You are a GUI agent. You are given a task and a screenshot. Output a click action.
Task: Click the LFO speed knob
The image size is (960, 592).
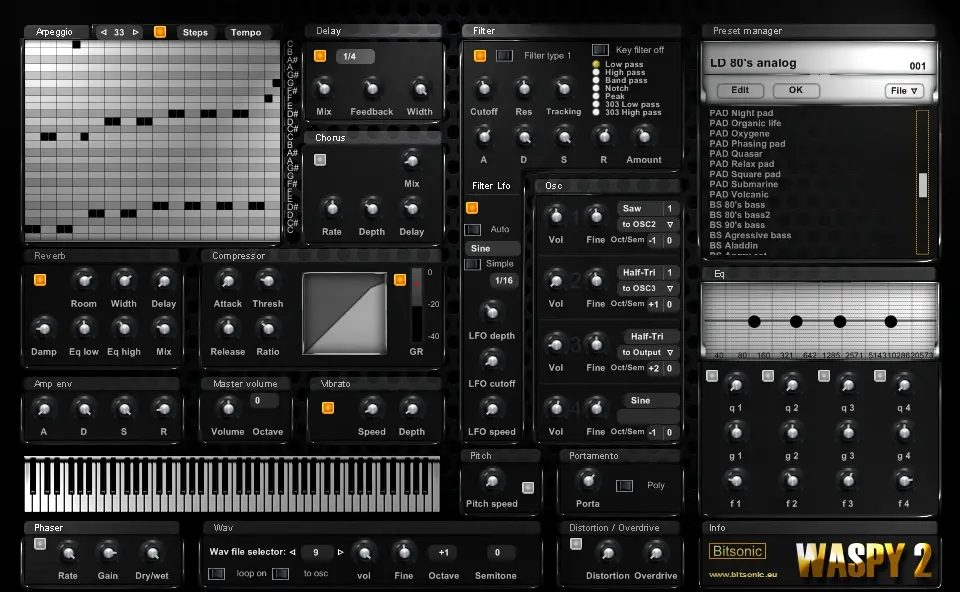(x=492, y=408)
